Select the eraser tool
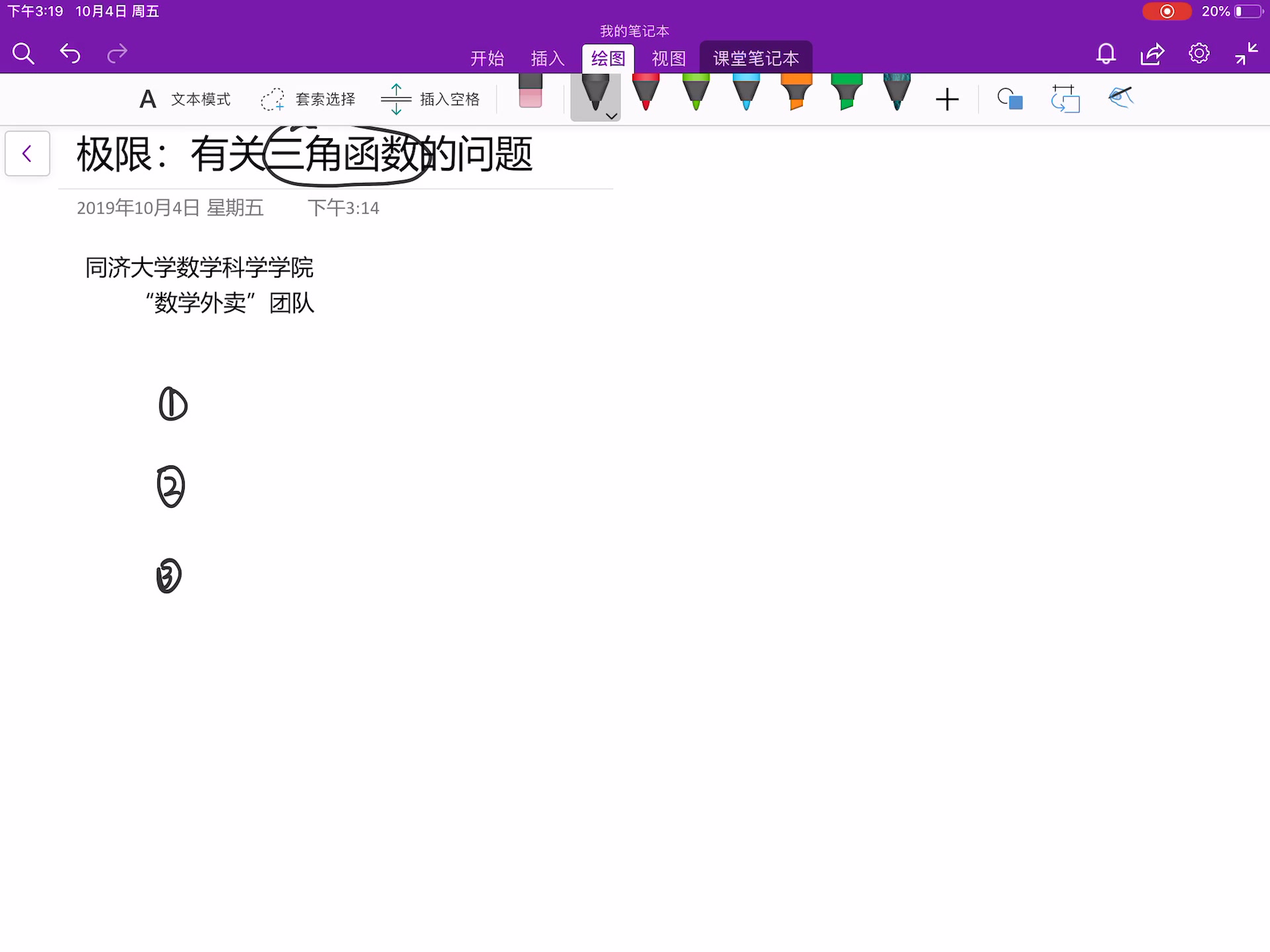Screen dimensions: 1270x952 (x=530, y=91)
